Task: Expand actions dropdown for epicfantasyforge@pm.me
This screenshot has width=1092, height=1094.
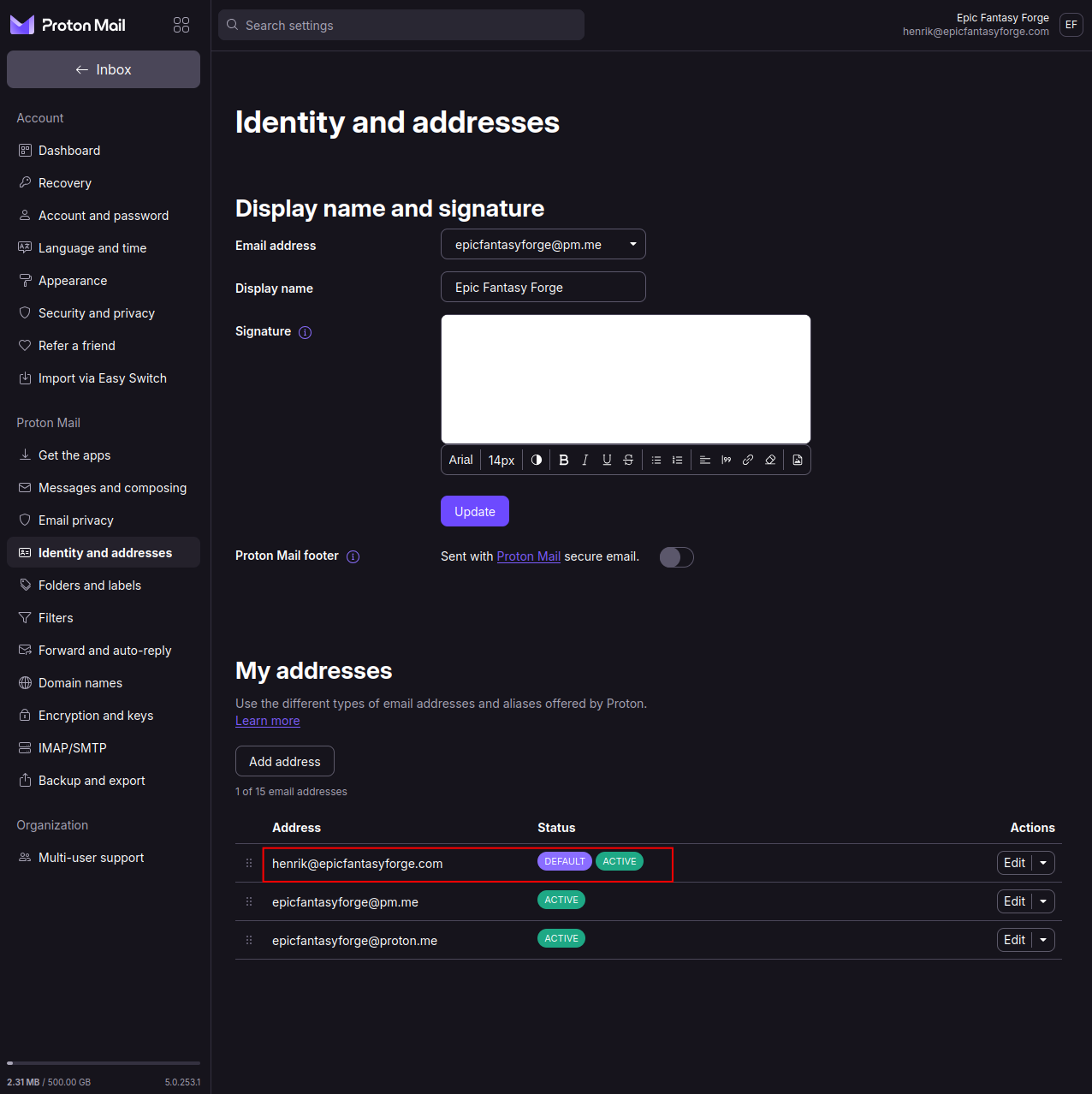Action: tap(1043, 901)
